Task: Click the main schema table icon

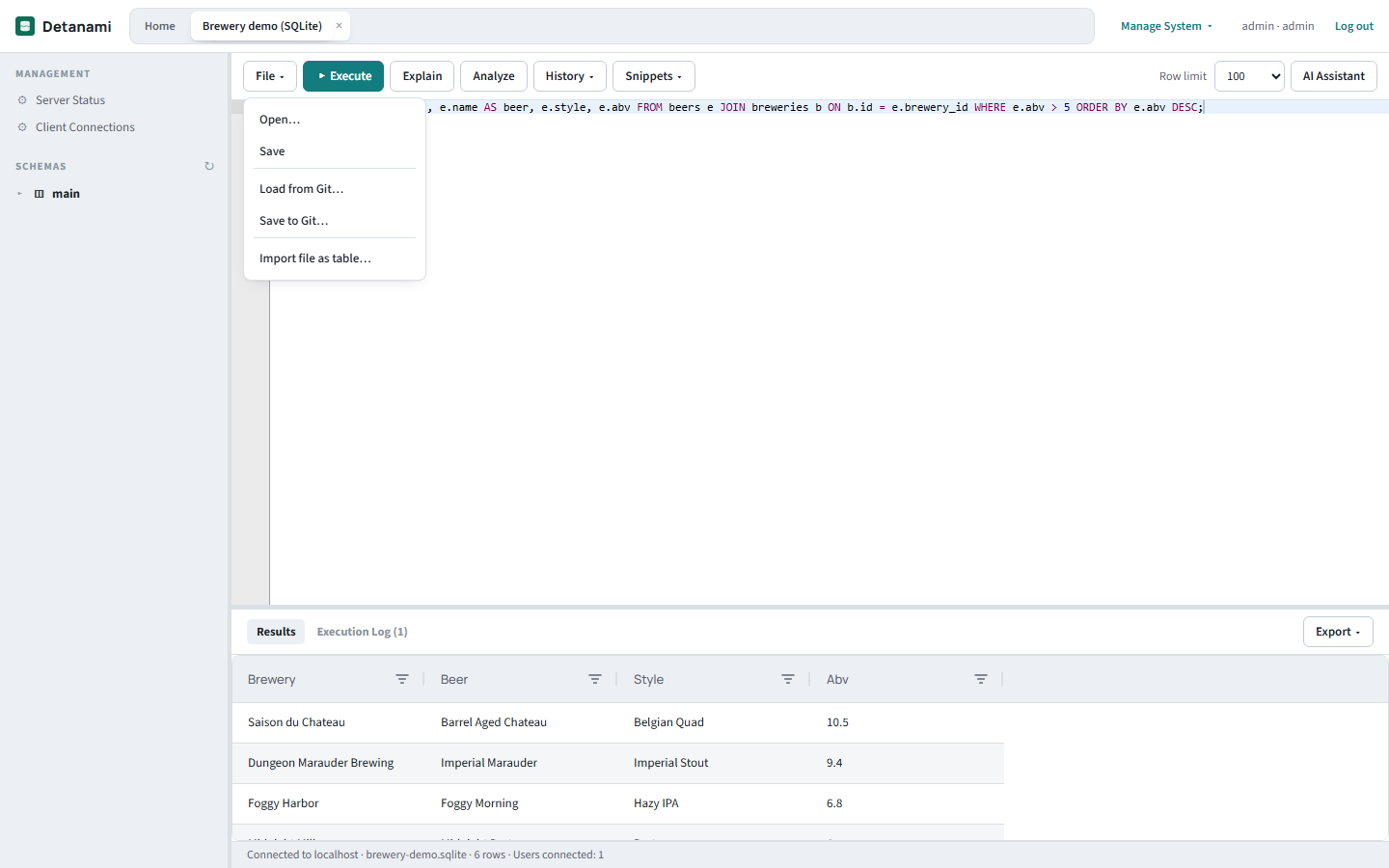Action: pyautogui.click(x=40, y=194)
